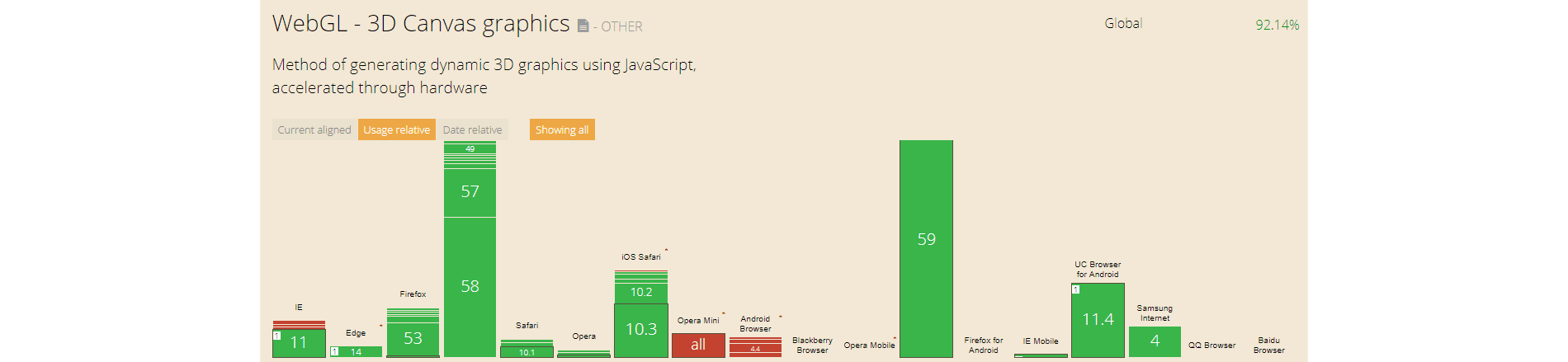Select the iOS Safari 10.3 bar

click(x=641, y=330)
